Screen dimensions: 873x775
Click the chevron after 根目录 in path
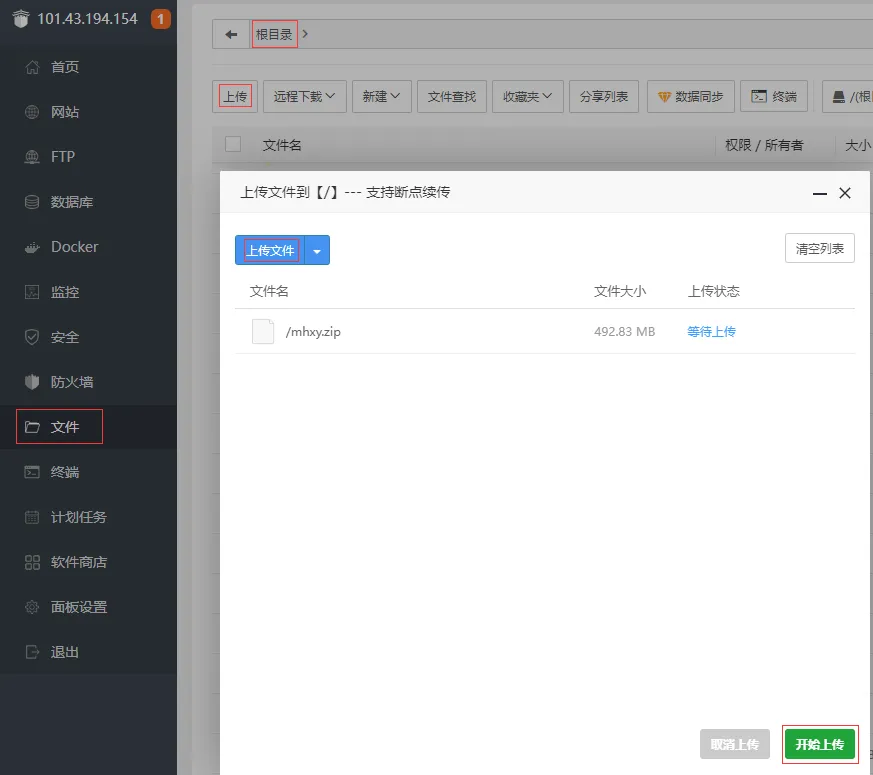[305, 34]
